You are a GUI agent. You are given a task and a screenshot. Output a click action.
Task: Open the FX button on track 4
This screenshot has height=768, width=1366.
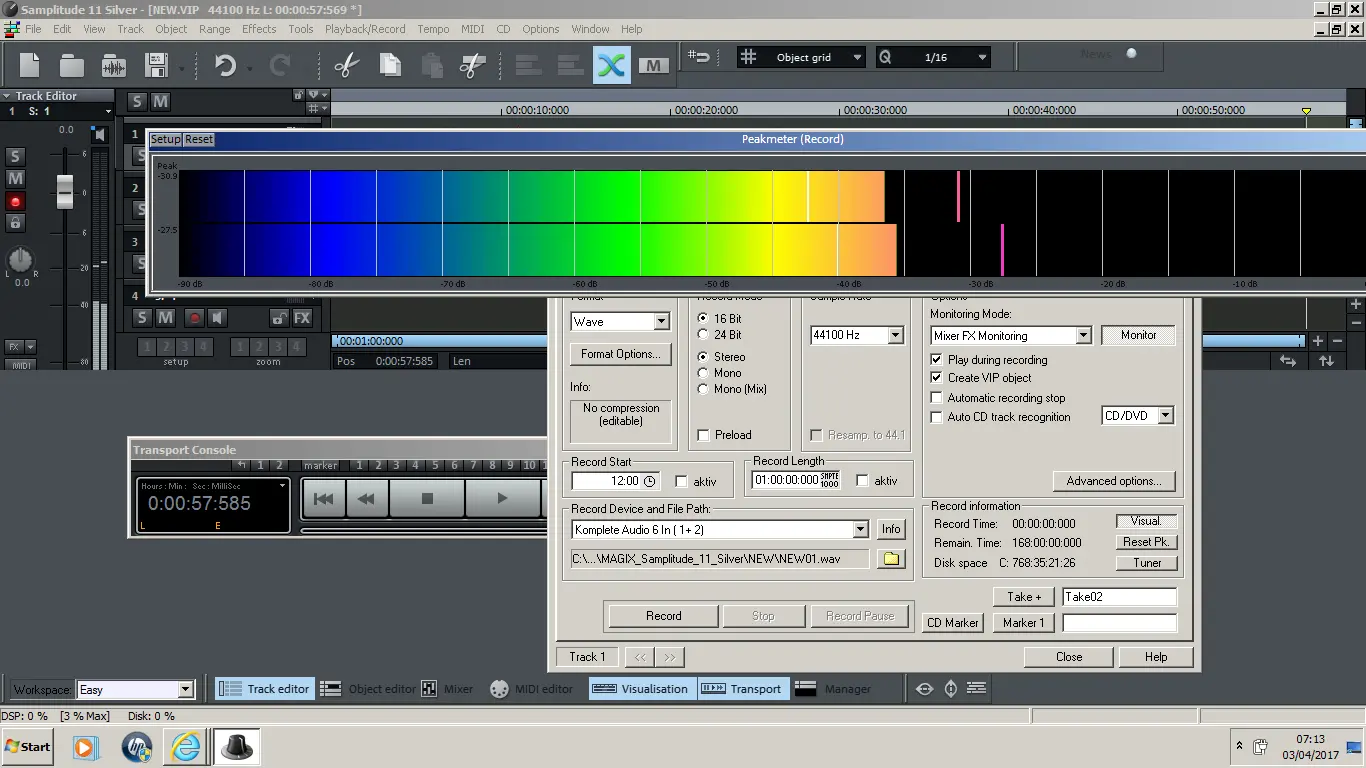click(x=302, y=318)
